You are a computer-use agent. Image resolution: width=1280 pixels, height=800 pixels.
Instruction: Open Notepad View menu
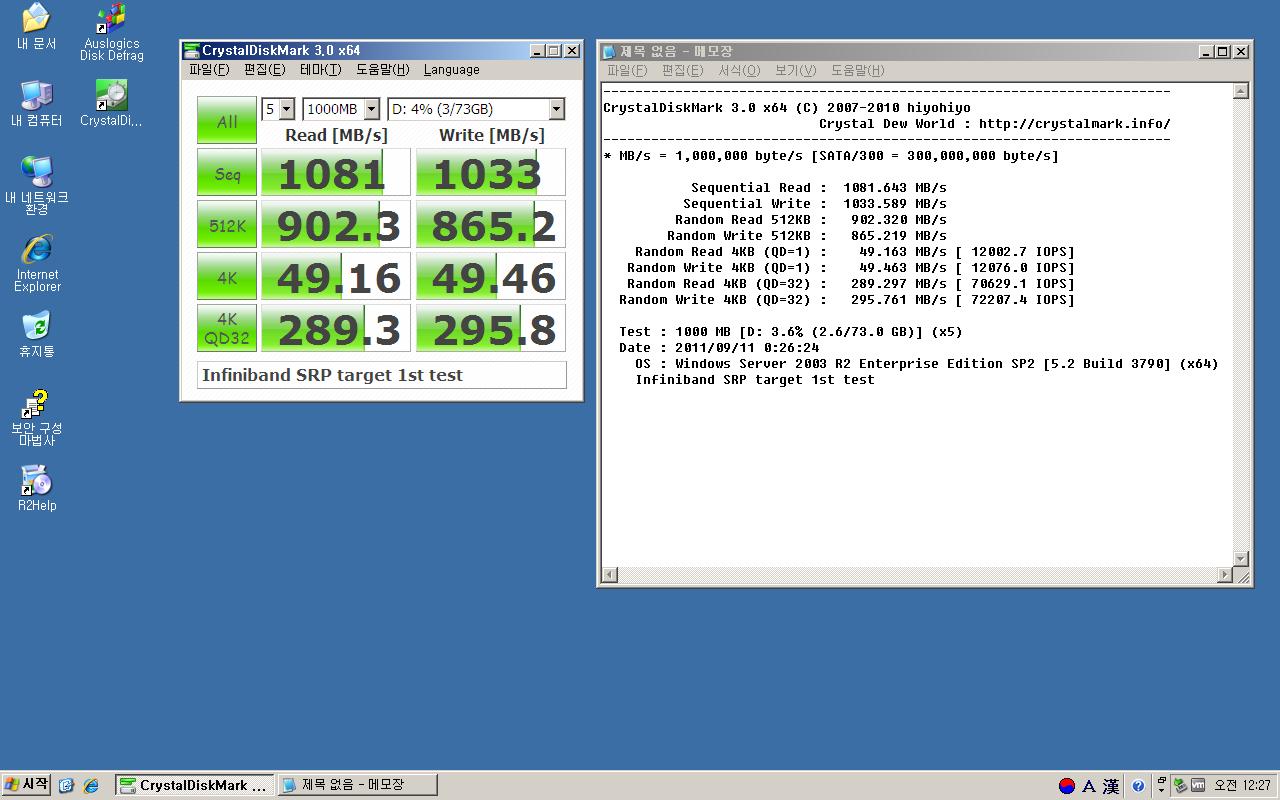[x=795, y=71]
